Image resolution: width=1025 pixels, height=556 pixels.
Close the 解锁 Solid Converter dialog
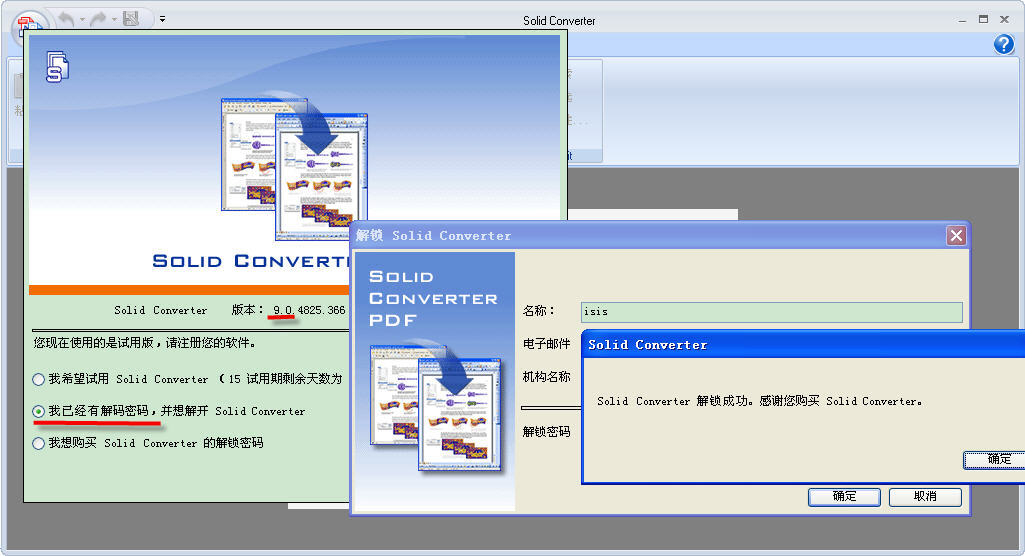pyautogui.click(x=956, y=236)
